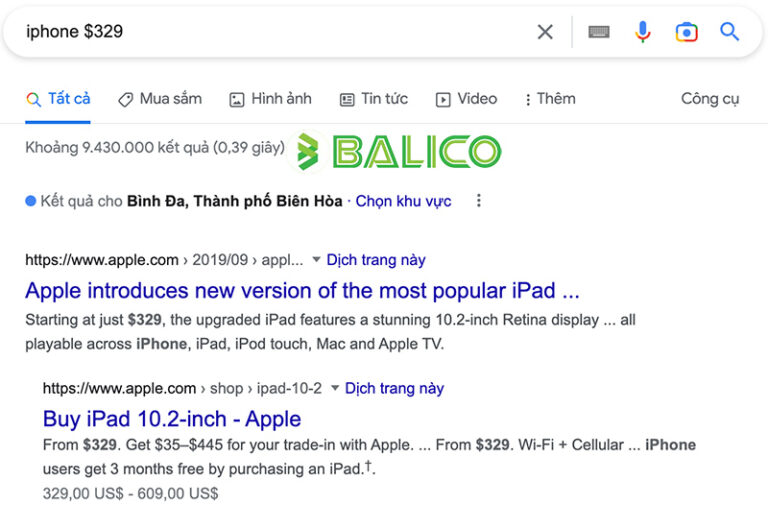Click the snippet starting 'Starting at just $329'
Screen dimensions: 768x529
(330, 332)
